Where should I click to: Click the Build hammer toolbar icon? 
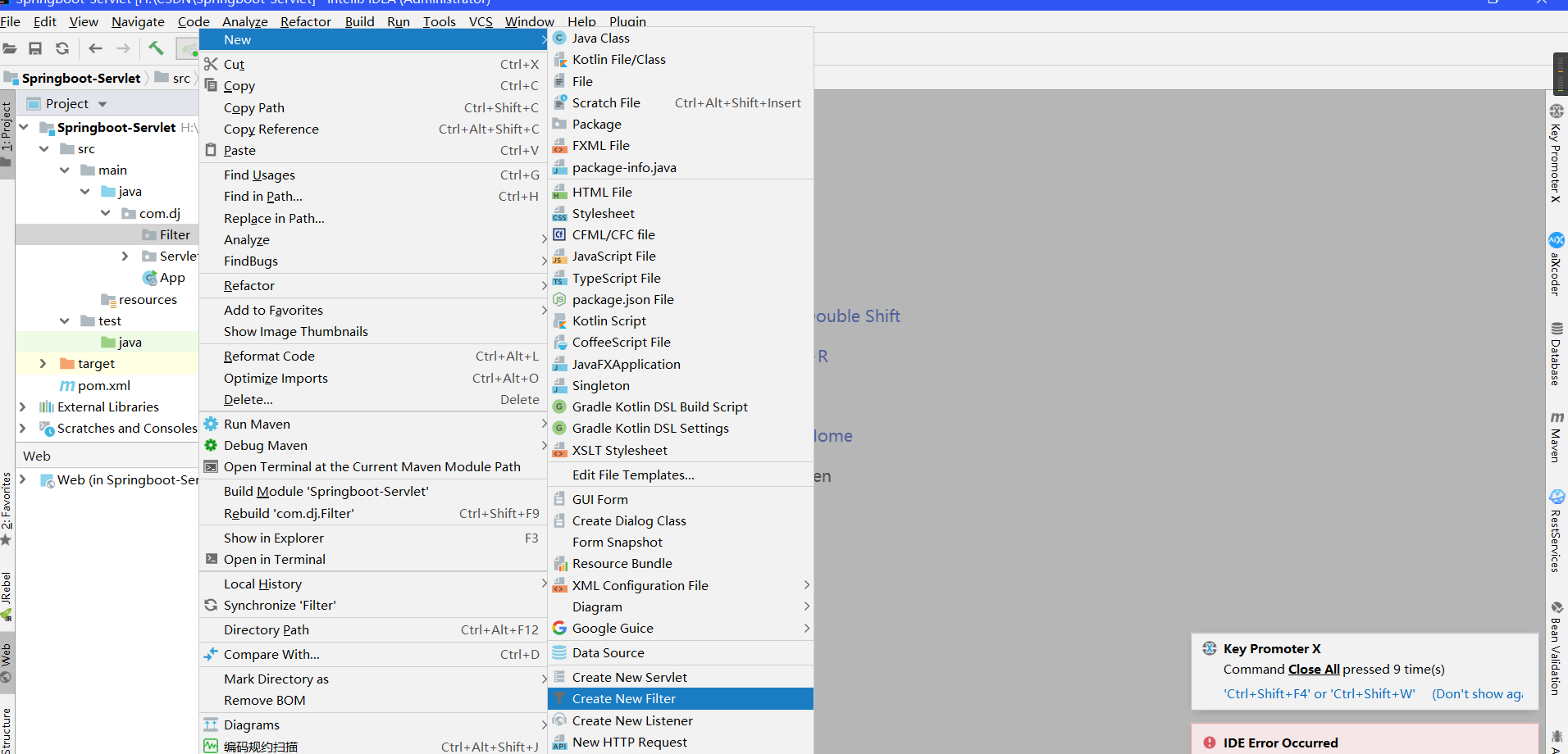(x=156, y=48)
